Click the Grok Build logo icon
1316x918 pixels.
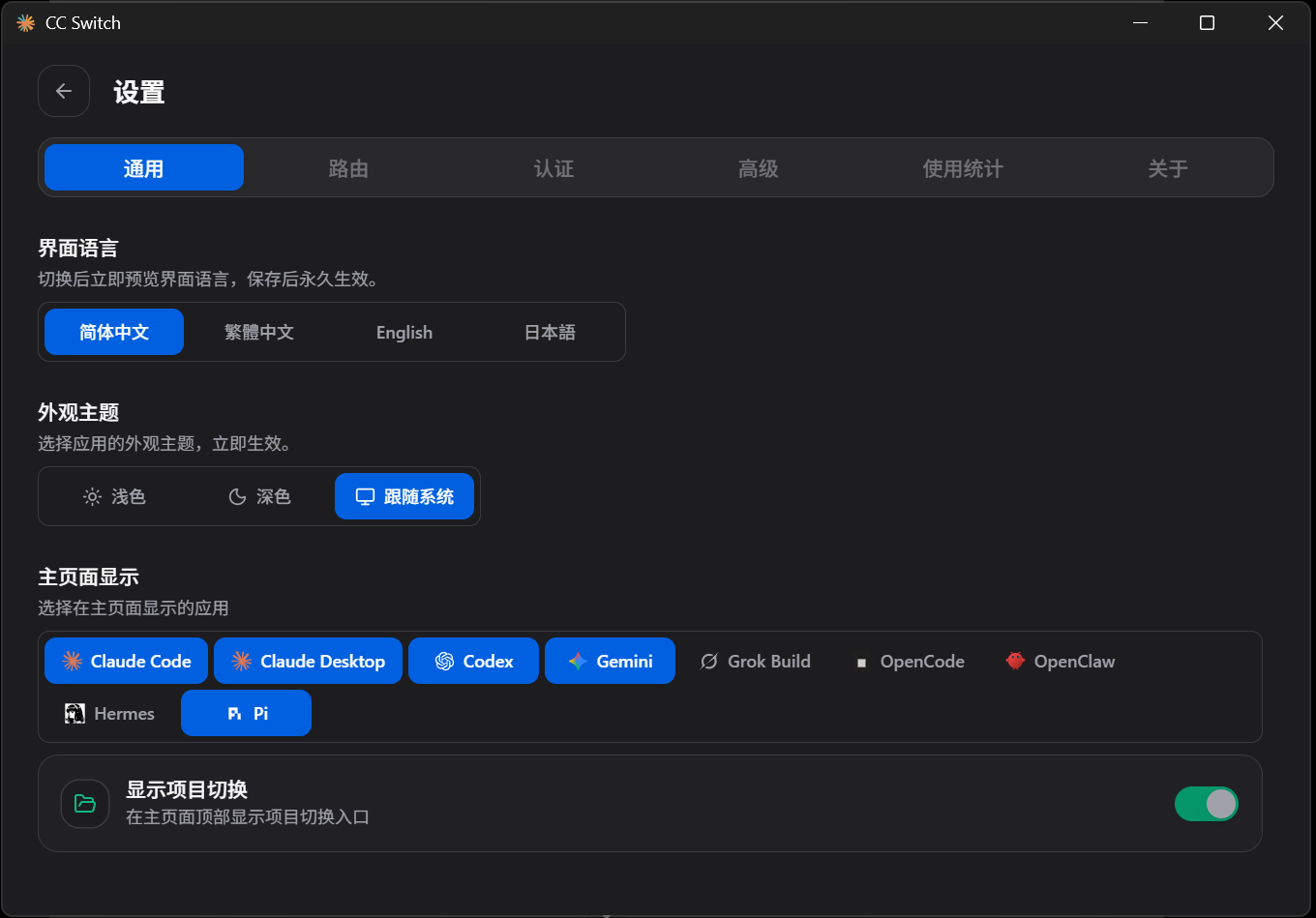(709, 662)
